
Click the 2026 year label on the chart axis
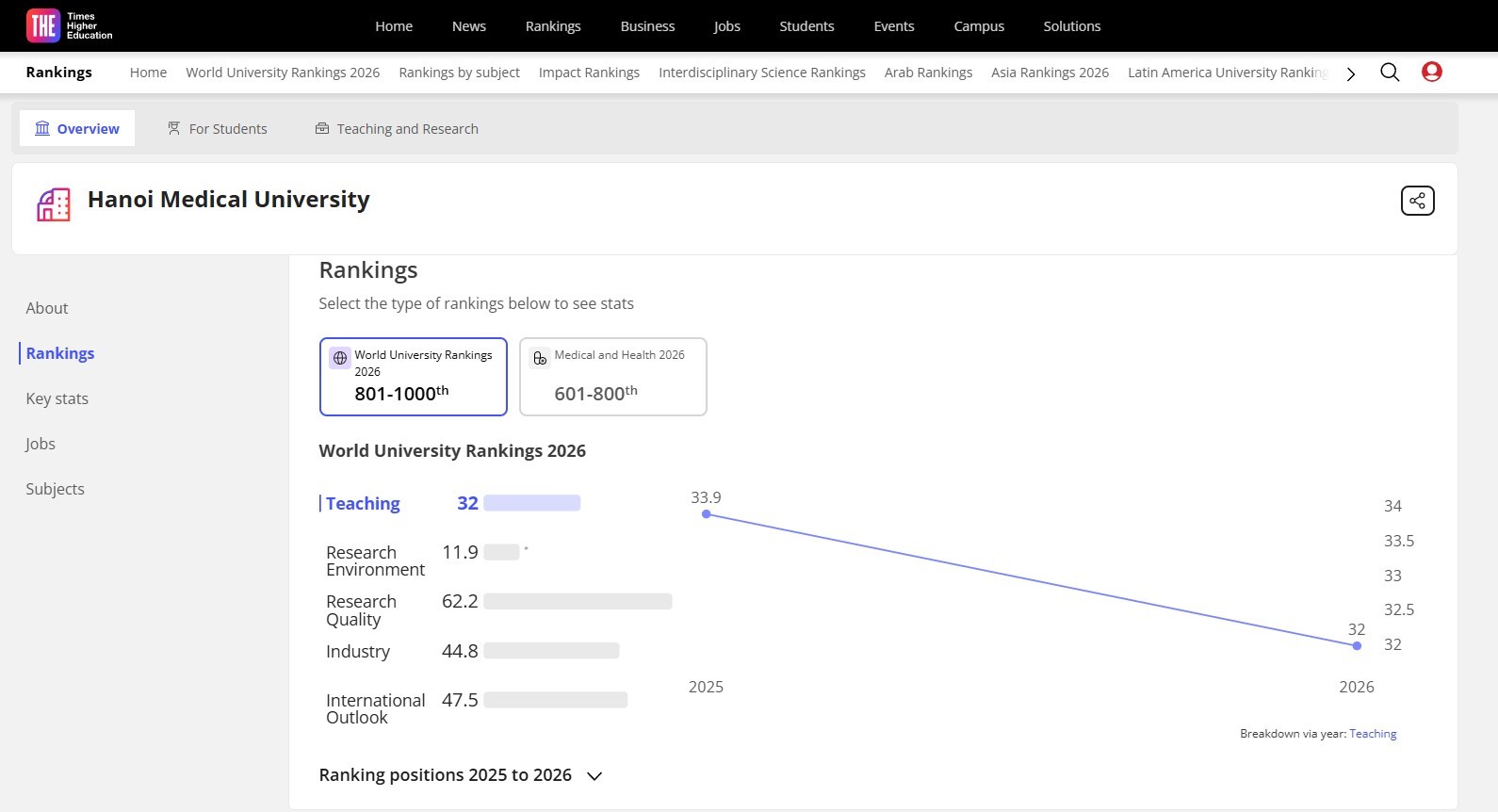click(x=1357, y=687)
